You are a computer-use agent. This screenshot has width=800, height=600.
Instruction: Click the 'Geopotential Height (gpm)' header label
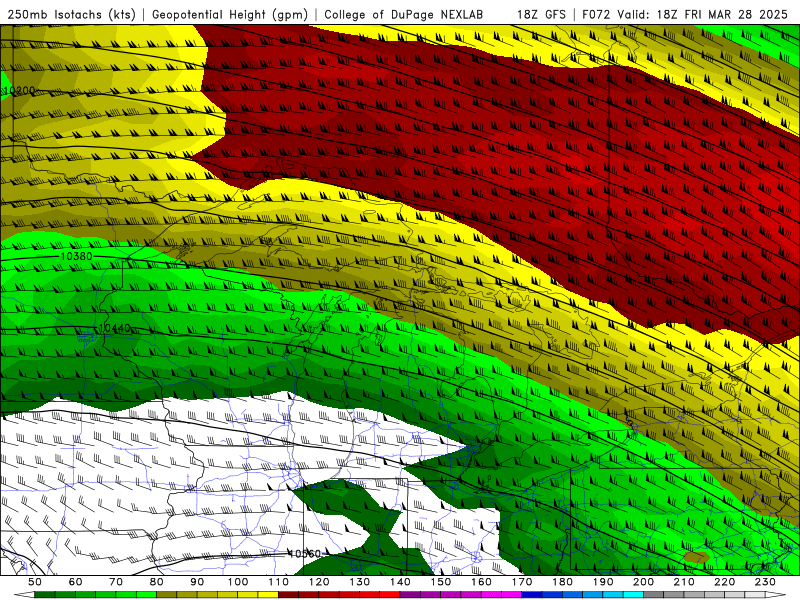coord(230,14)
